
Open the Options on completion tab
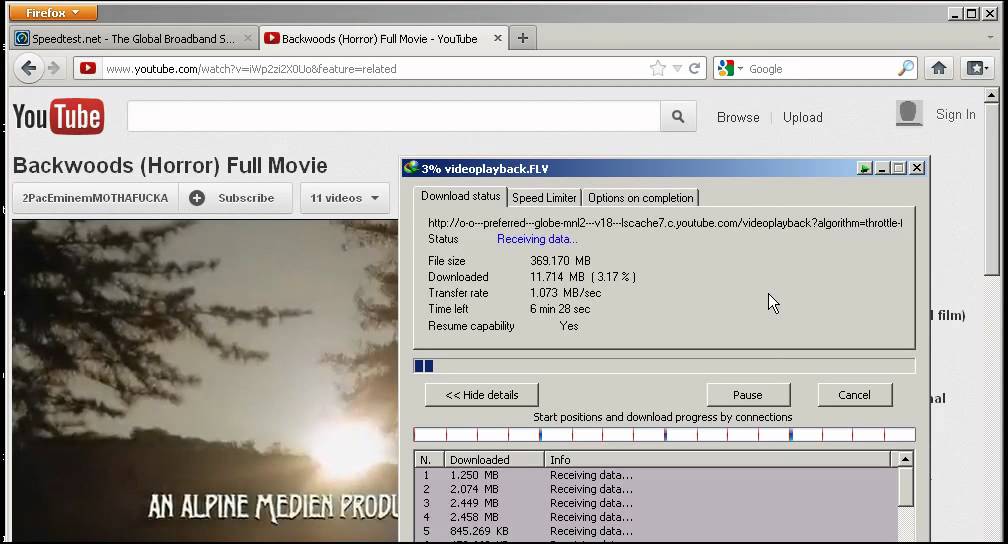[x=640, y=198]
